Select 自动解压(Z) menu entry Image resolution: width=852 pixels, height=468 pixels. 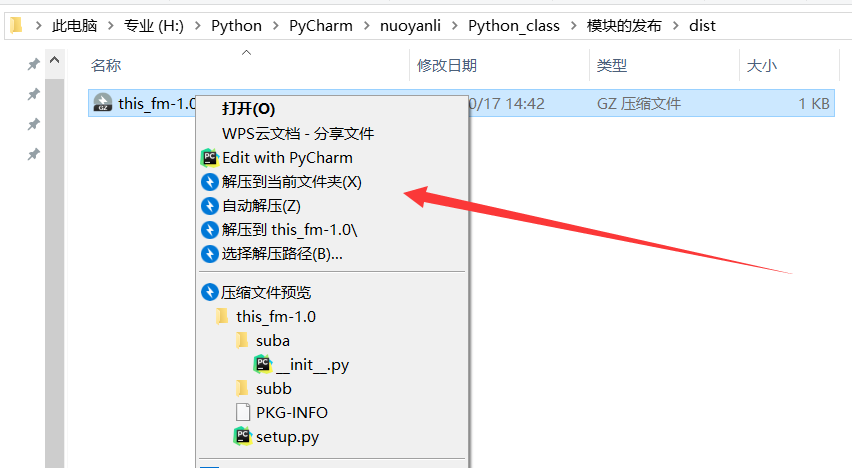pyautogui.click(x=261, y=205)
